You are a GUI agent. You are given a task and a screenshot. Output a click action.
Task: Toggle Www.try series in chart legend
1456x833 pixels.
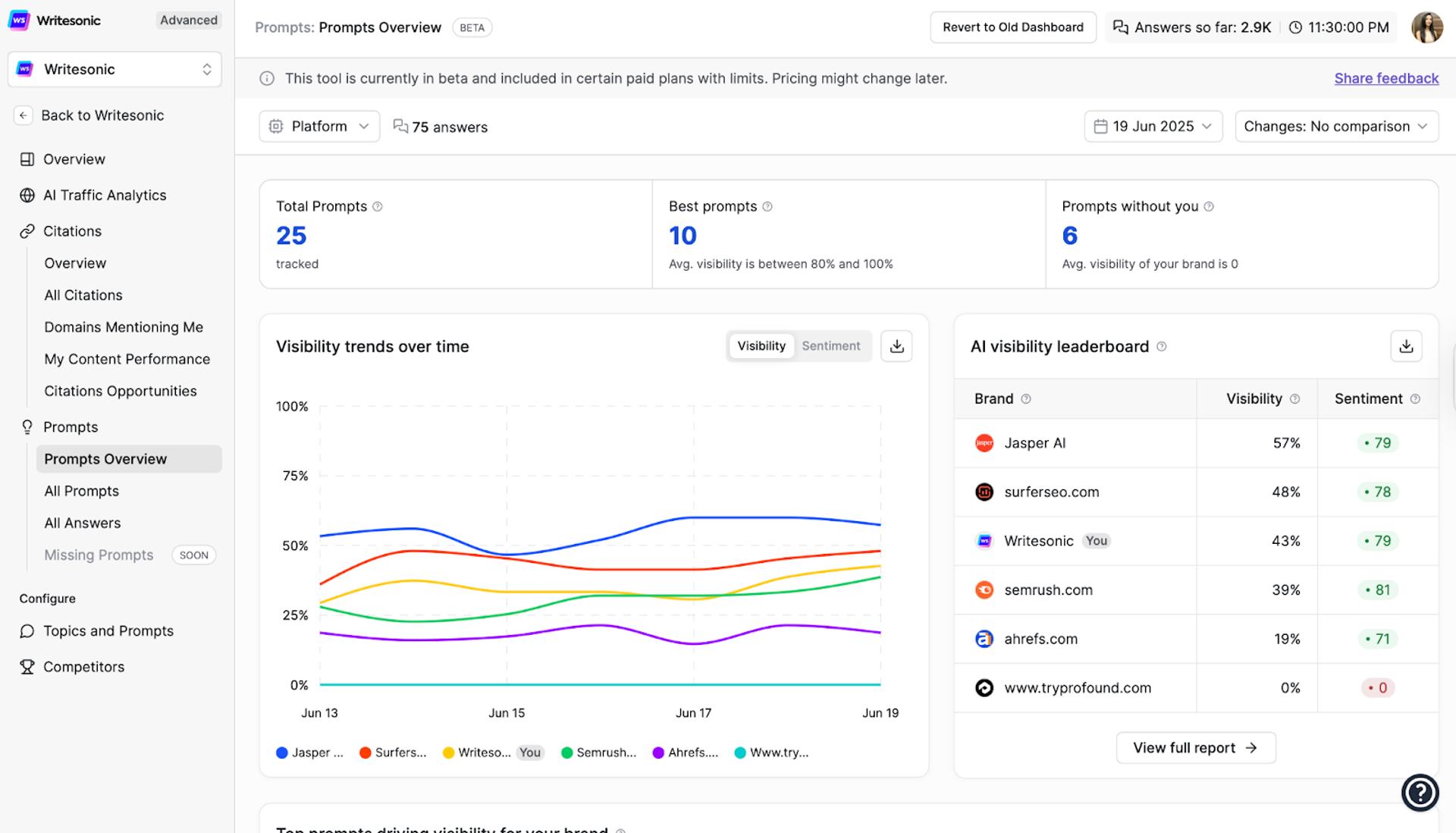(772, 753)
